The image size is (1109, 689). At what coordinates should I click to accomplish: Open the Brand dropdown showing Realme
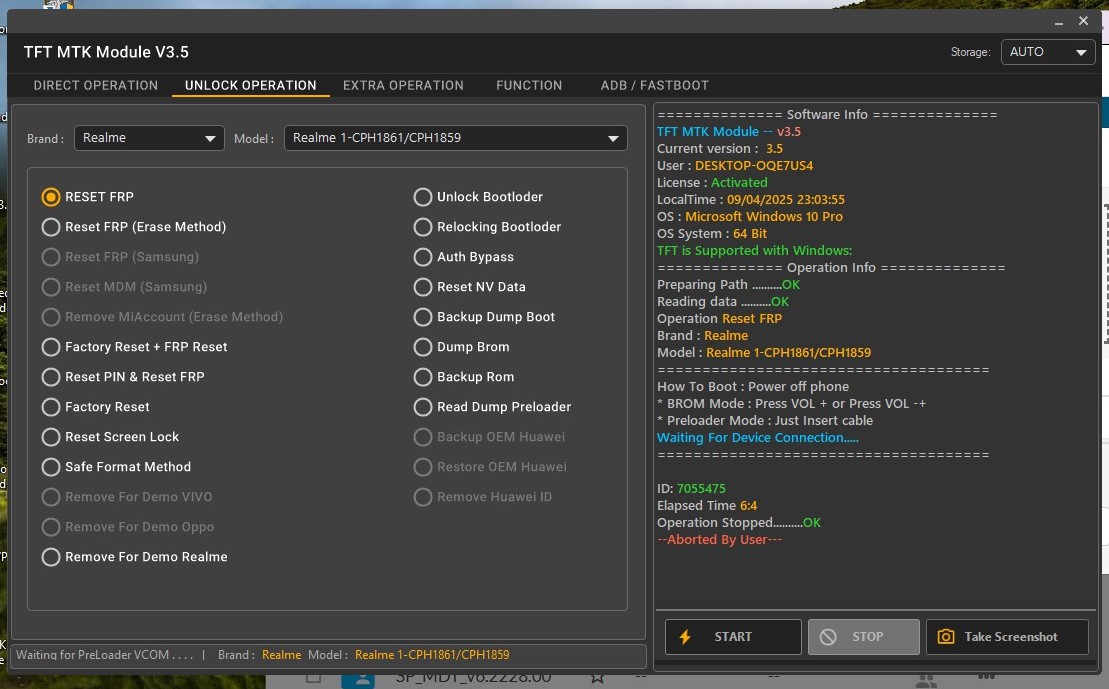pos(149,138)
